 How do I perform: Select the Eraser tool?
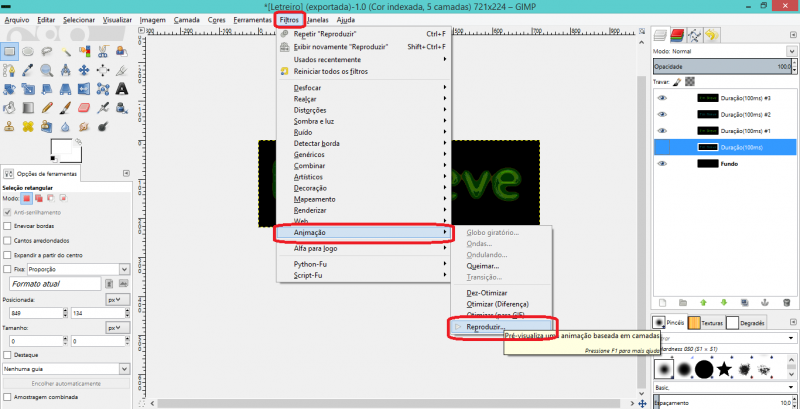85,107
